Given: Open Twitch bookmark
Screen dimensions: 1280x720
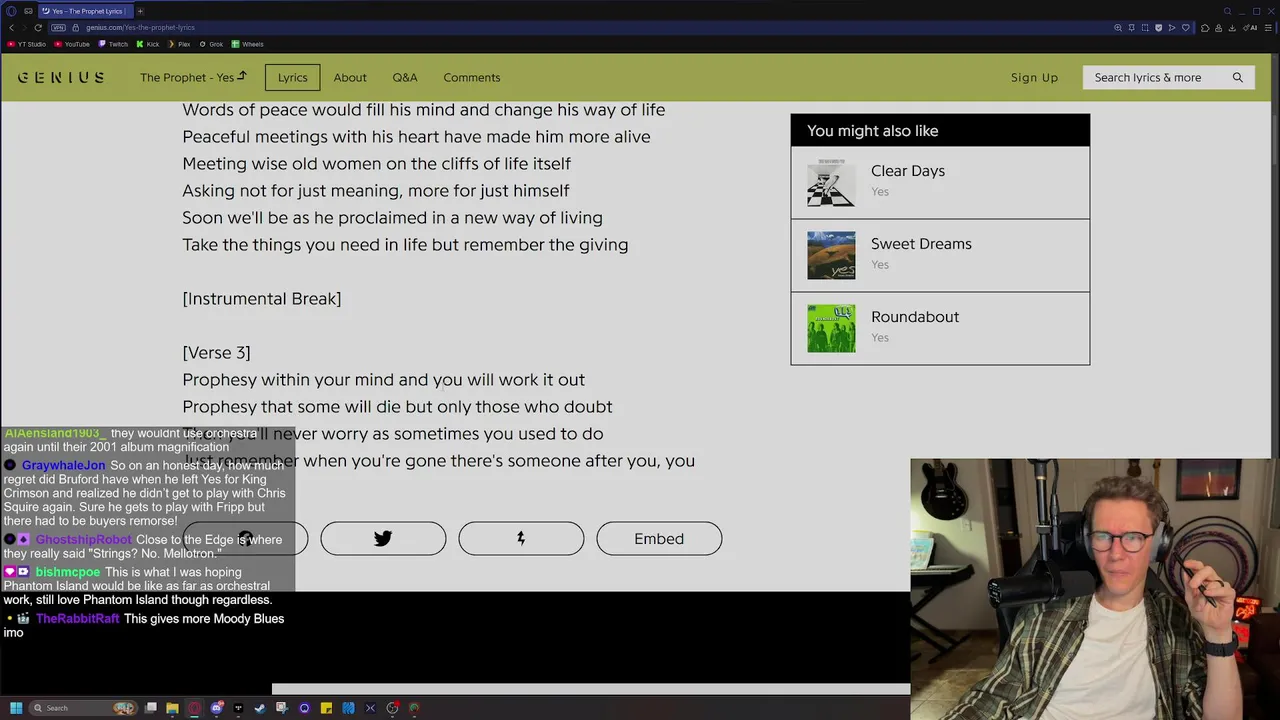Looking at the screenshot, I should tap(113, 44).
